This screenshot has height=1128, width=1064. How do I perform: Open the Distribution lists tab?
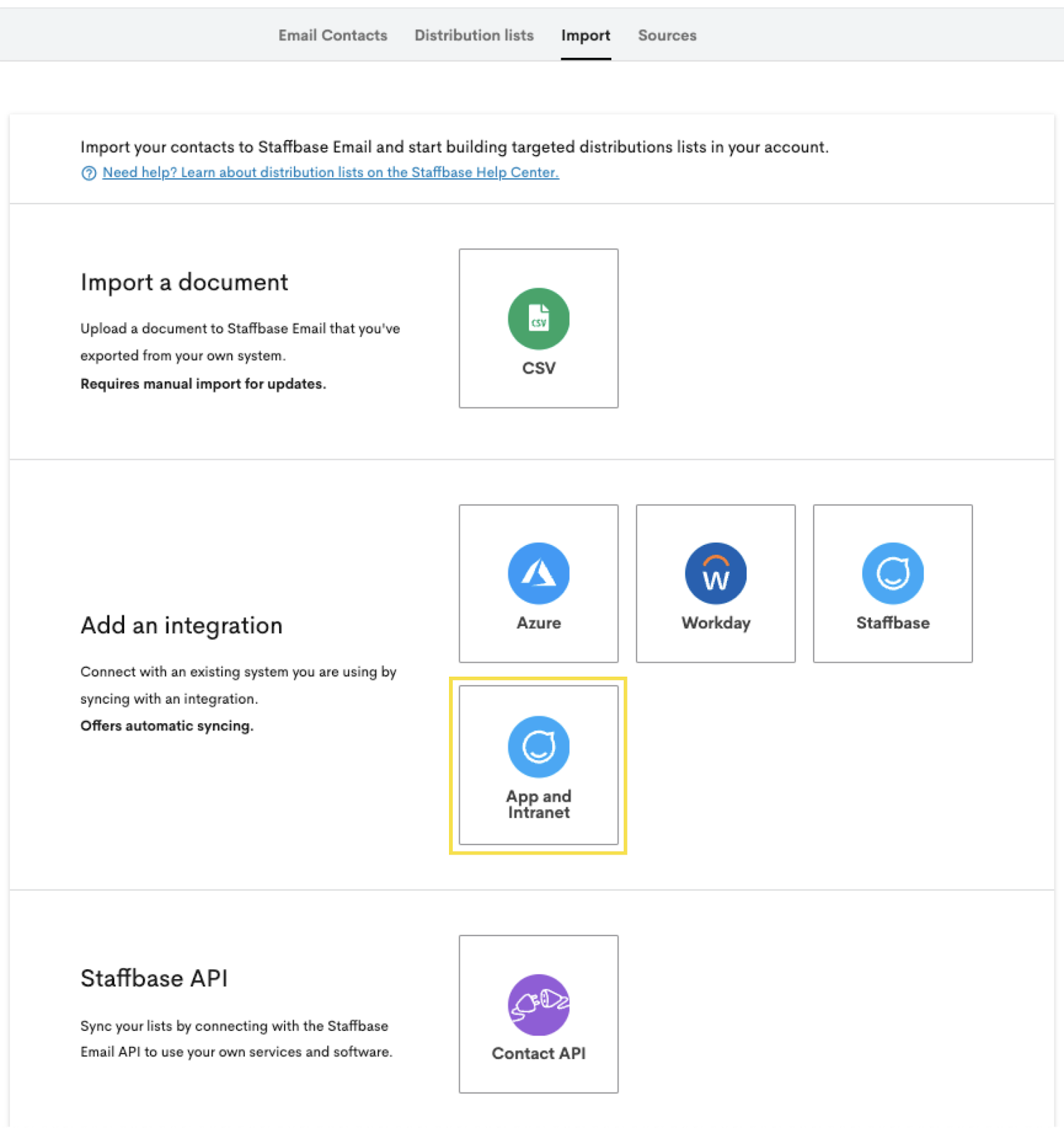(474, 35)
